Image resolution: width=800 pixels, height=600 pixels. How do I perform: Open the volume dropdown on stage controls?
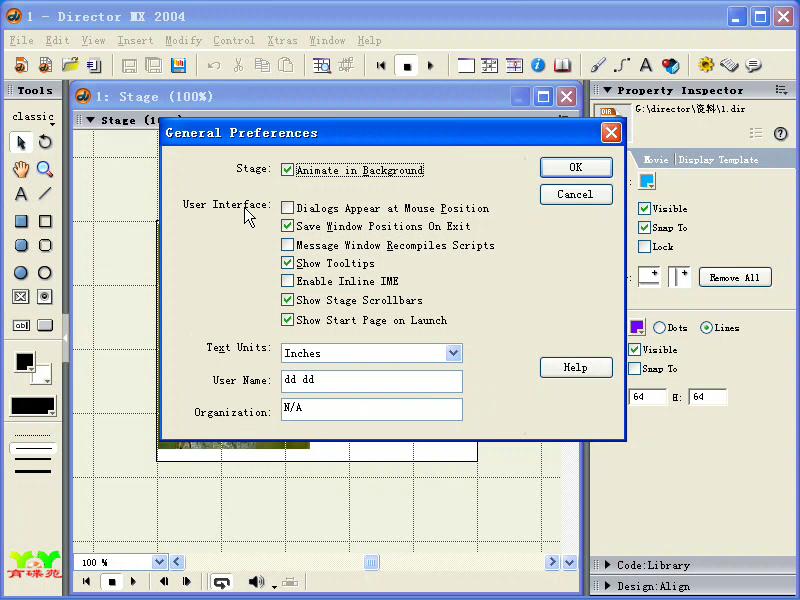pyautogui.click(x=274, y=587)
